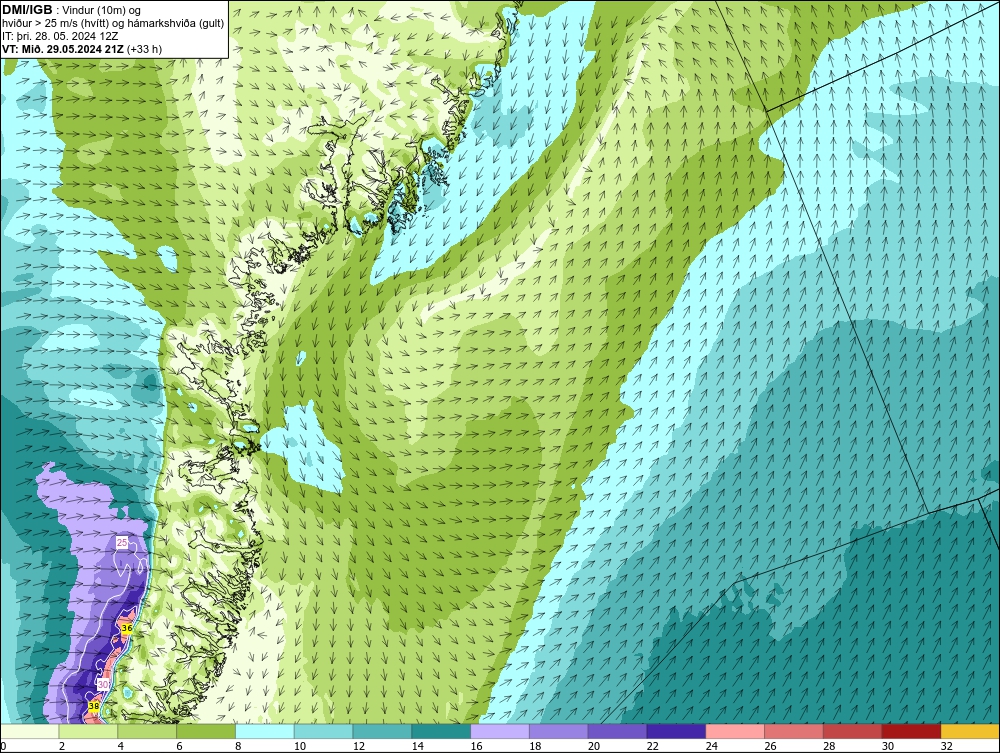Click the legend scale number "6"
The height and width of the screenshot is (753, 1000).
(179, 746)
